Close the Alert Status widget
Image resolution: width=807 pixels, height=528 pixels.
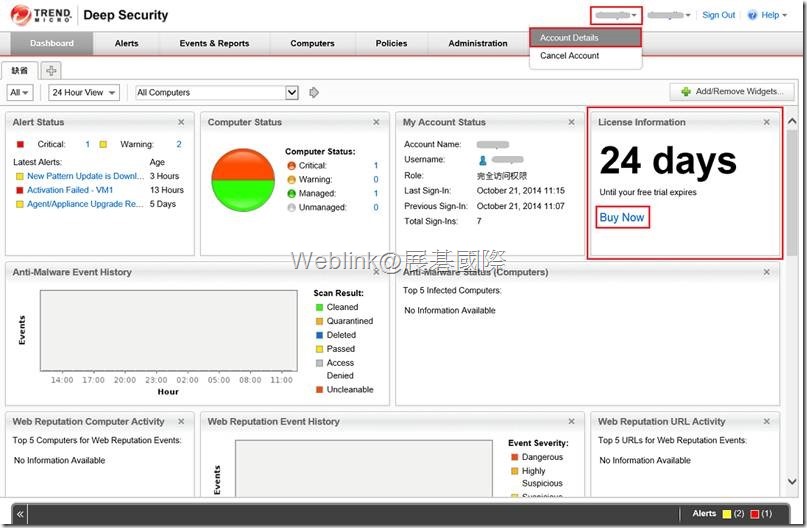181,122
